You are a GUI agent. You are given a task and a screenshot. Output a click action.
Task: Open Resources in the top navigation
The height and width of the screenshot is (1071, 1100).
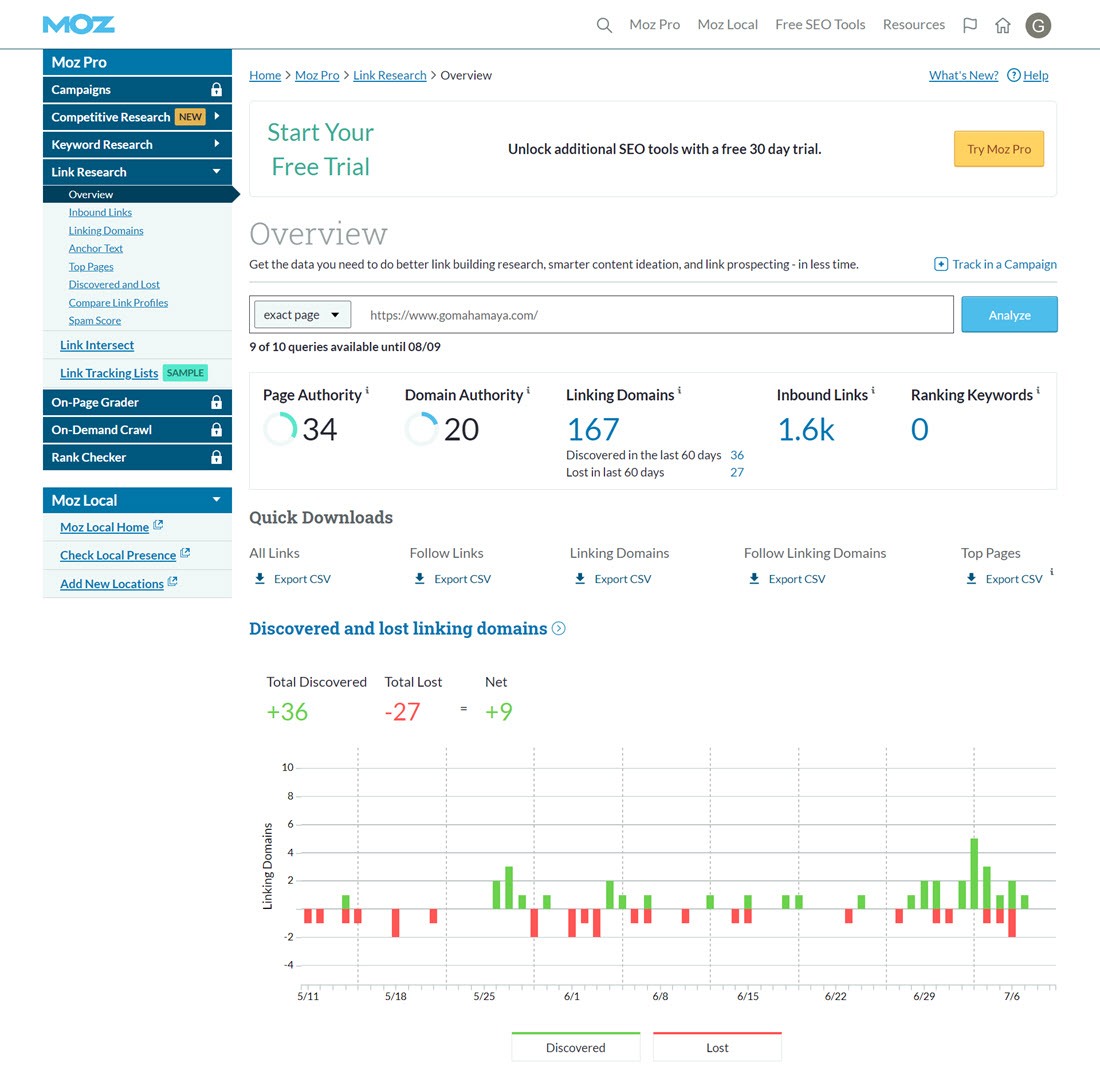coord(913,25)
